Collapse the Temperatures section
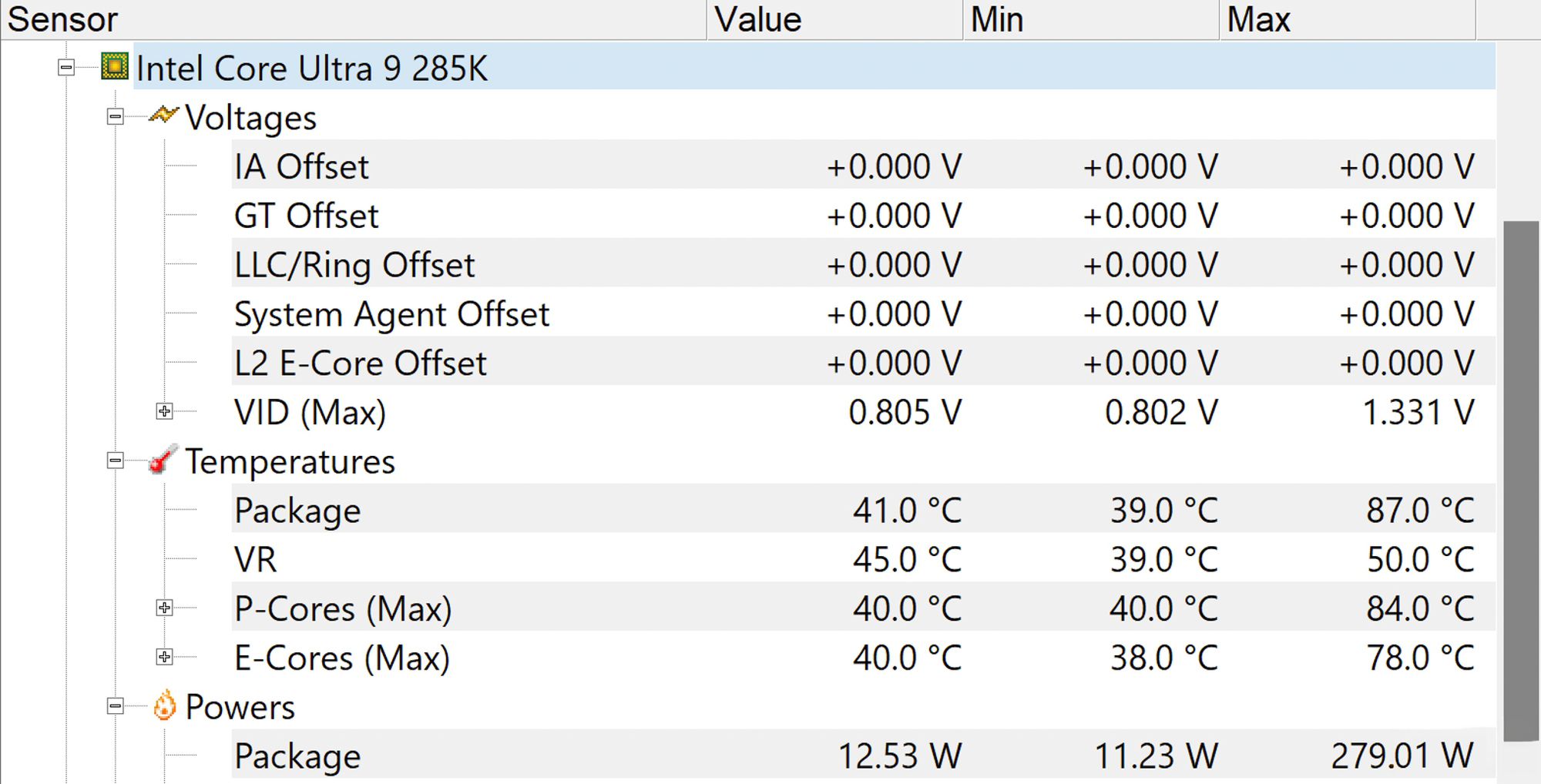Image resolution: width=1541 pixels, height=784 pixels. pos(115,461)
